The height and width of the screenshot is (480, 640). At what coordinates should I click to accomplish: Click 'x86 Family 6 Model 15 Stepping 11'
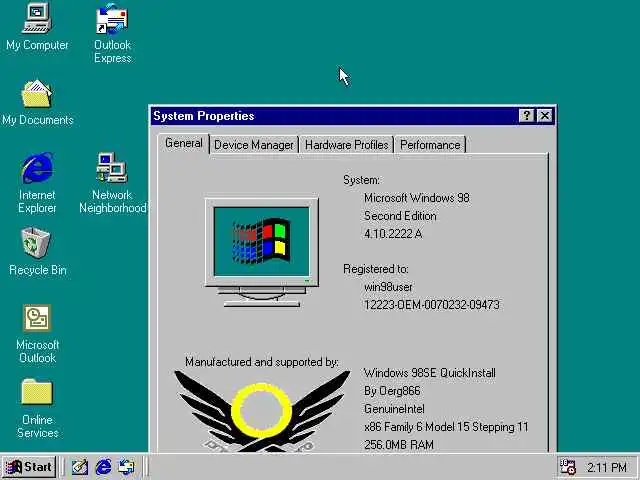(446, 427)
